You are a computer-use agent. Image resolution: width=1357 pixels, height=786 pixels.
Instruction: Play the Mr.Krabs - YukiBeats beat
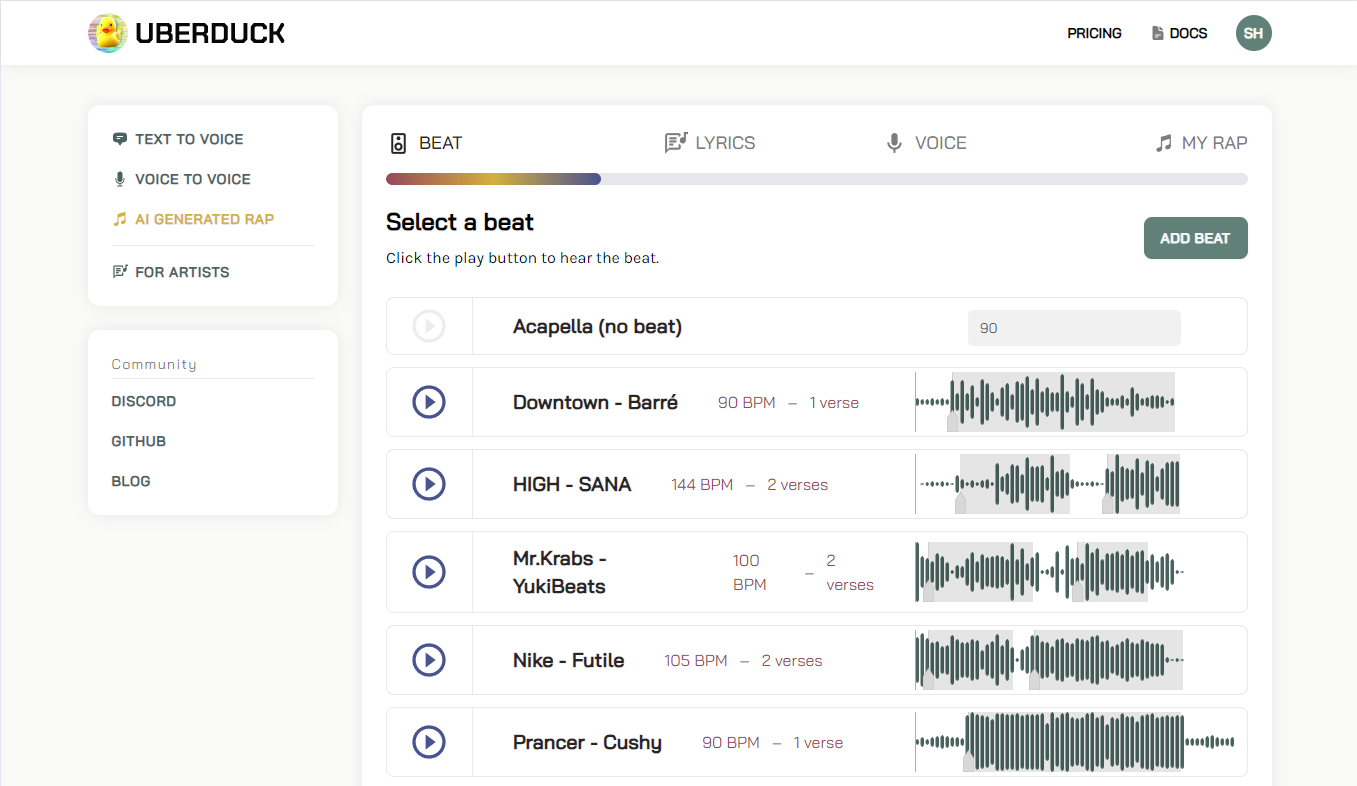429,572
